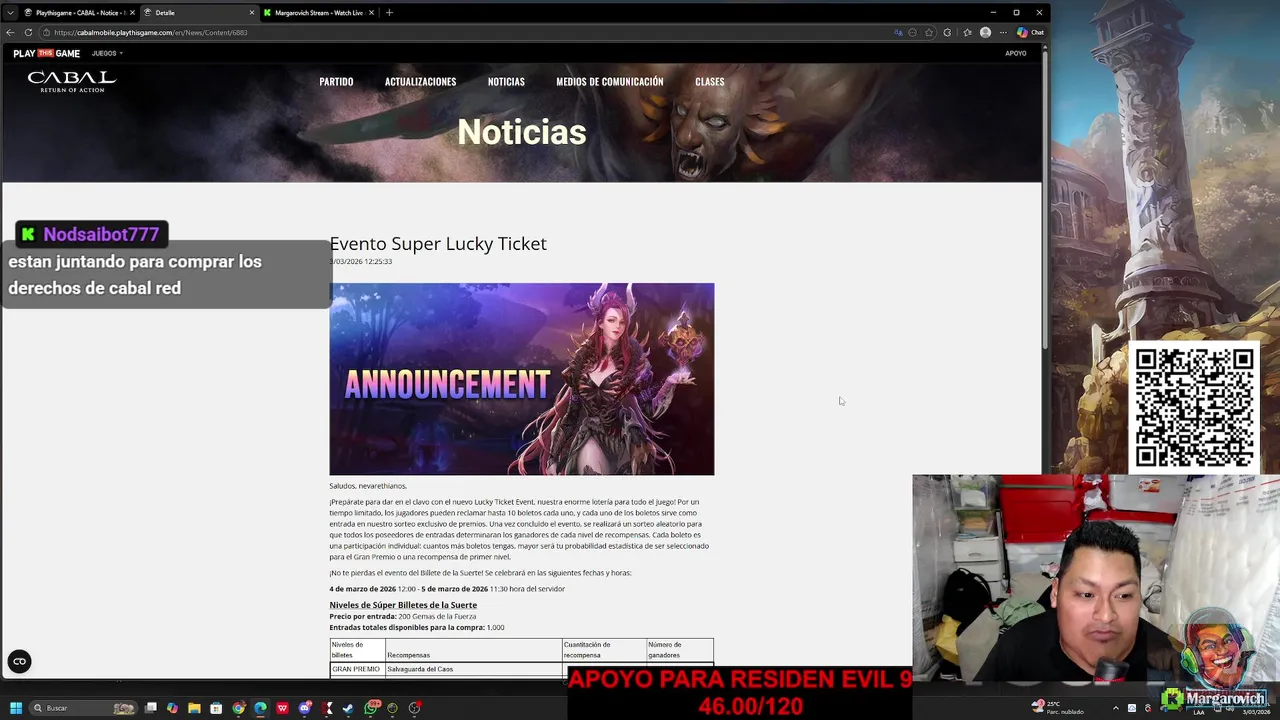Image resolution: width=1280 pixels, height=720 pixels.
Task: Open Task View from the taskbar
Action: [151, 708]
